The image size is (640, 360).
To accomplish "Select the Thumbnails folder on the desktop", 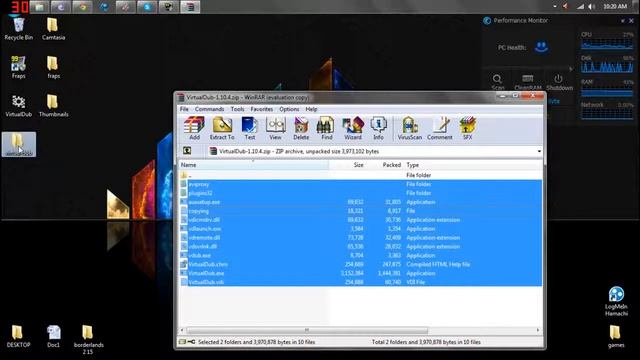I will click(53, 105).
